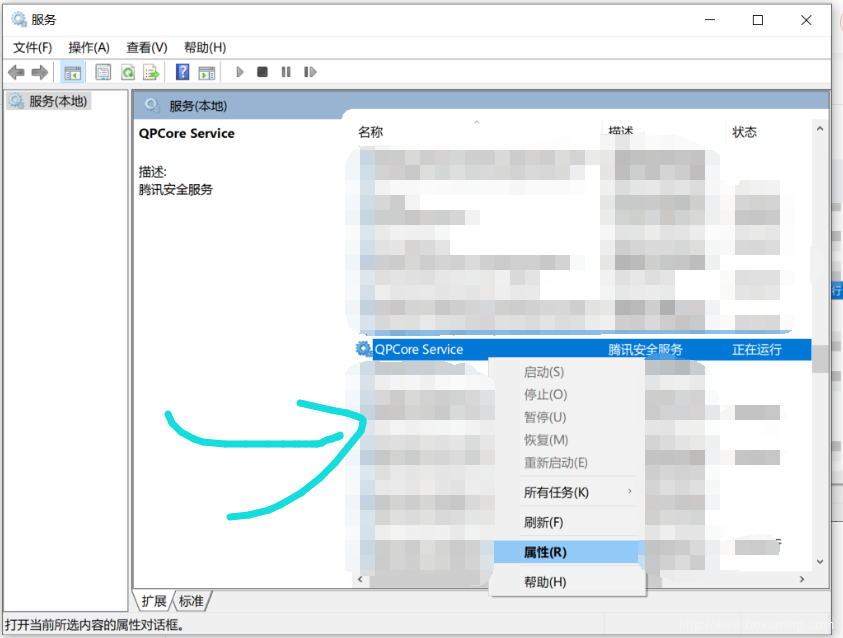Screen dimensions: 843x638
Task: Click the horizontal scrollbar right arrow
Action: coord(802,579)
